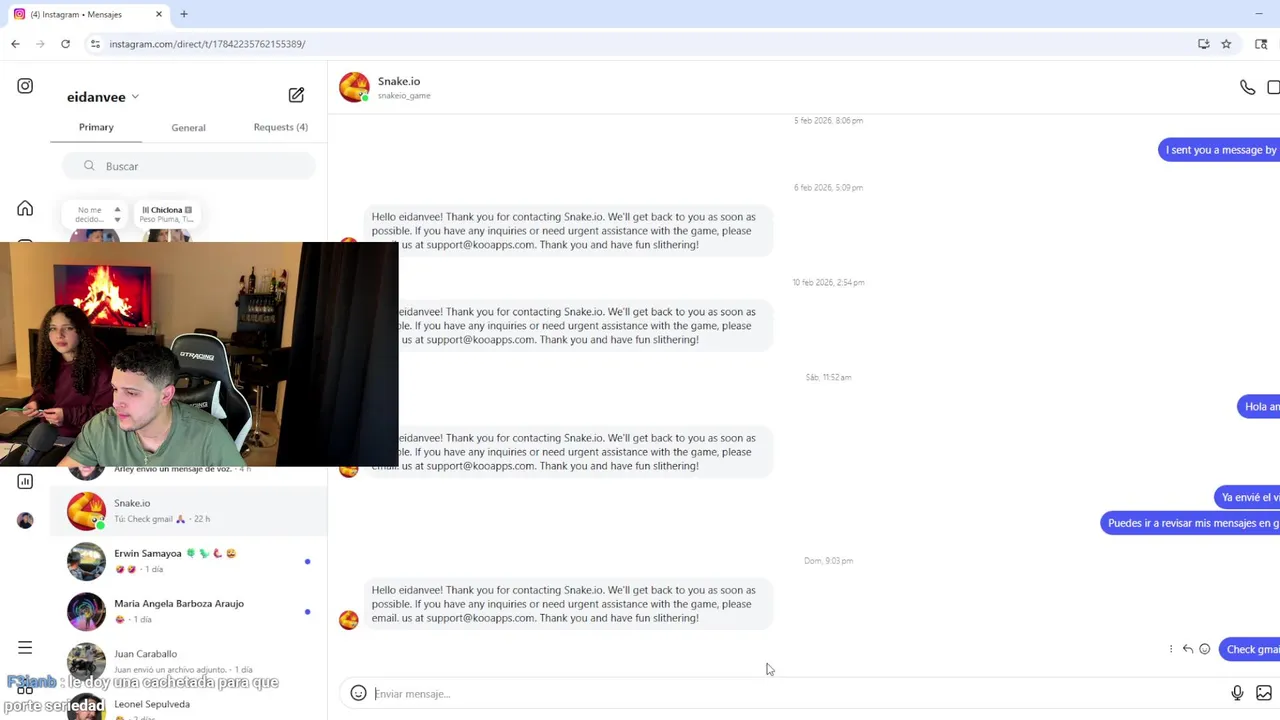Open Erwin Samayoa conversation
Image resolution: width=1280 pixels, height=720 pixels.
coord(189,561)
